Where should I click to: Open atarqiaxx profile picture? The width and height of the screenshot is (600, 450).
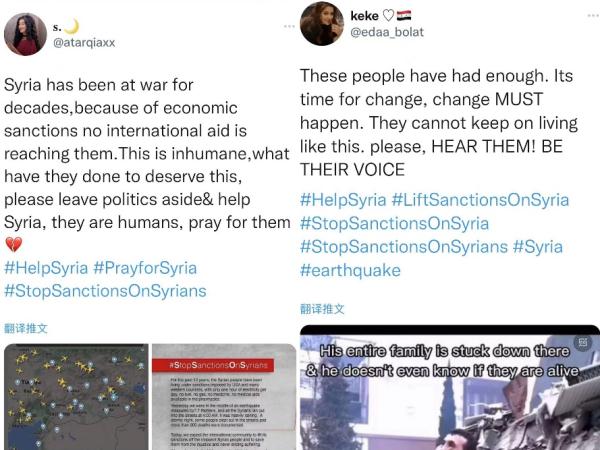click(x=25, y=34)
